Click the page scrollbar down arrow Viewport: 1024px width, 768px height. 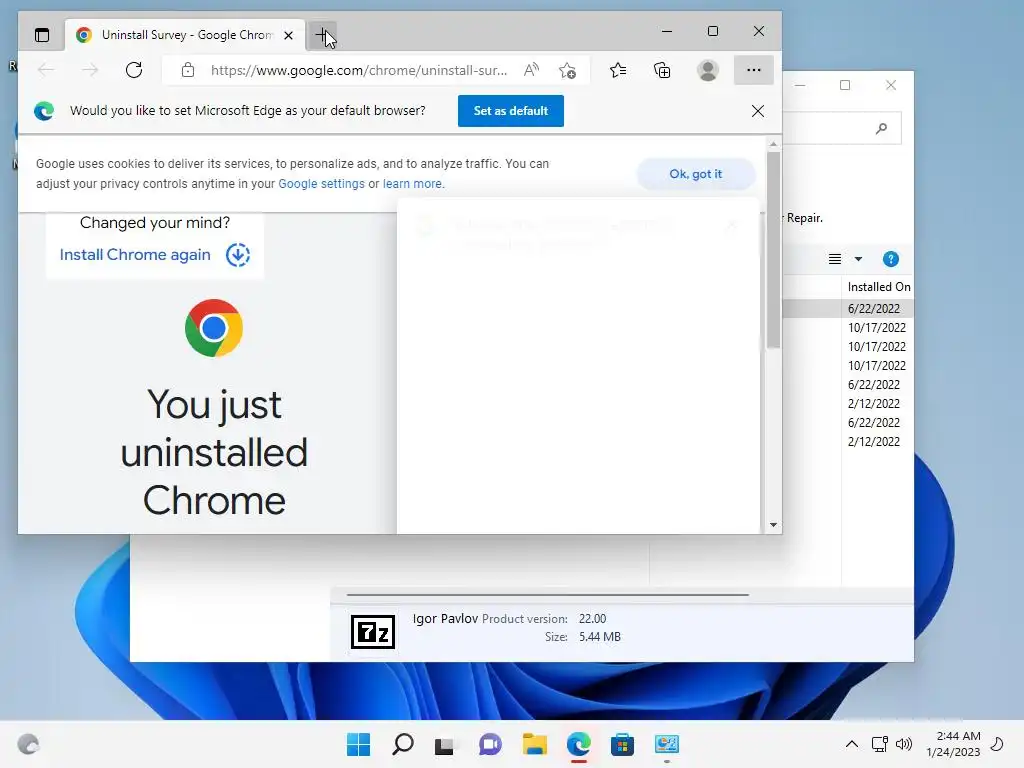point(773,525)
